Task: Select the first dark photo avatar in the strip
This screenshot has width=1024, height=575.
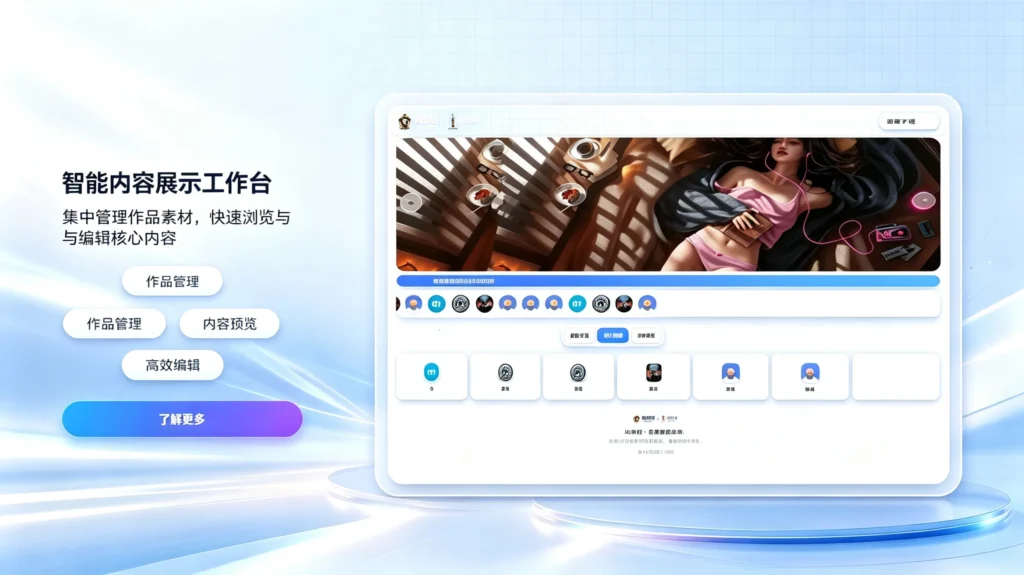Action: (x=484, y=303)
